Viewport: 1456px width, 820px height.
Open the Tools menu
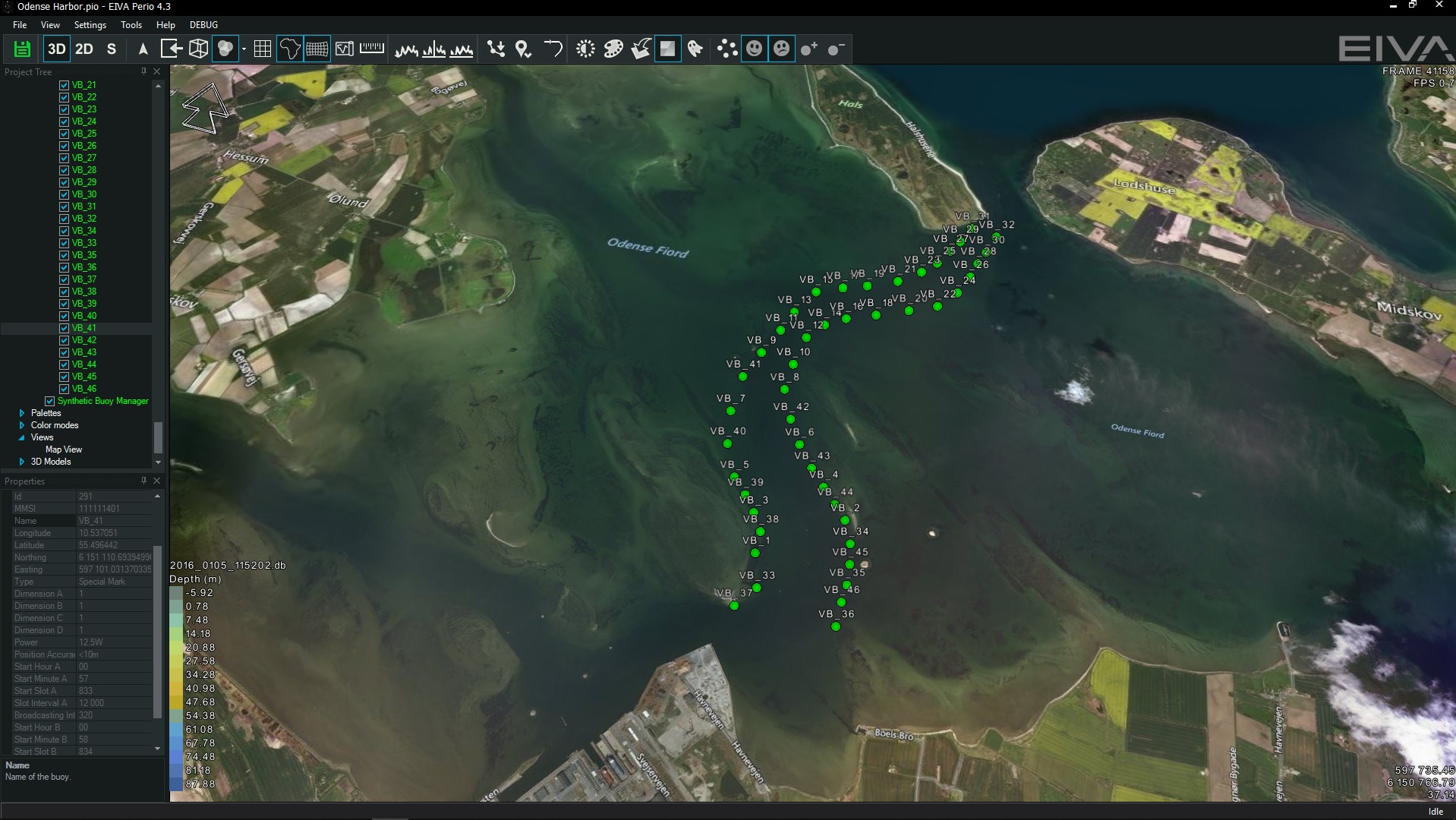[131, 25]
